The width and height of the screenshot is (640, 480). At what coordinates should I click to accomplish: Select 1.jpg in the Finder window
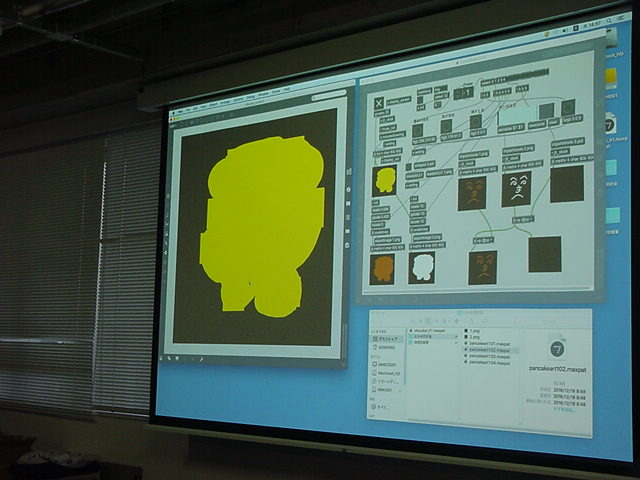[471, 331]
